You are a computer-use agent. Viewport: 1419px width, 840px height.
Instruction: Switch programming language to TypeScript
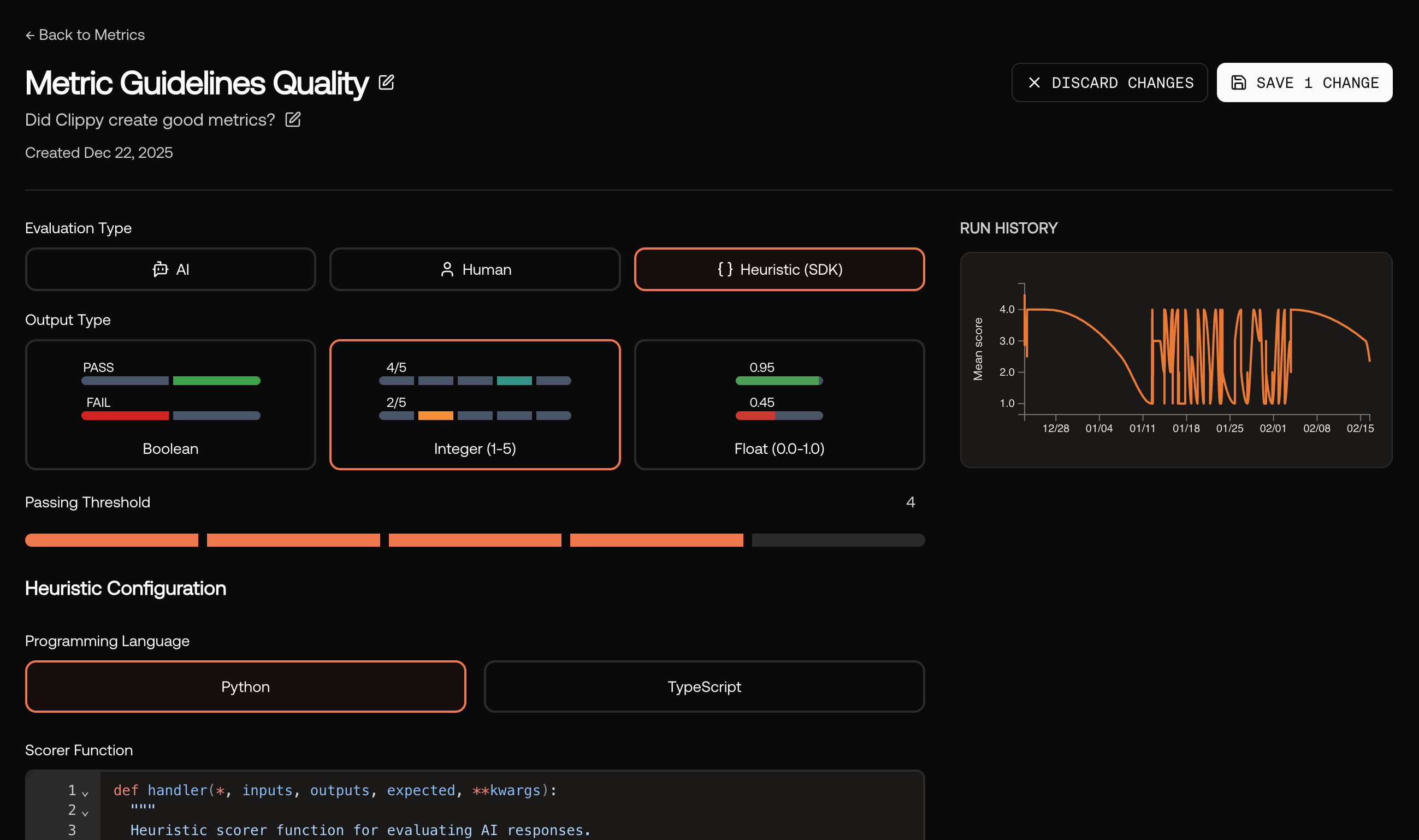tap(704, 687)
